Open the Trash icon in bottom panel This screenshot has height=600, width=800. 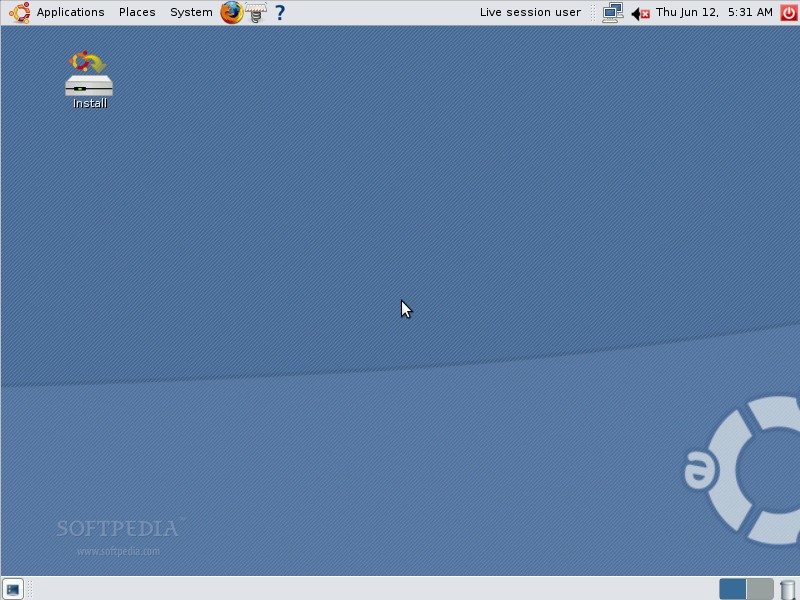click(788, 589)
